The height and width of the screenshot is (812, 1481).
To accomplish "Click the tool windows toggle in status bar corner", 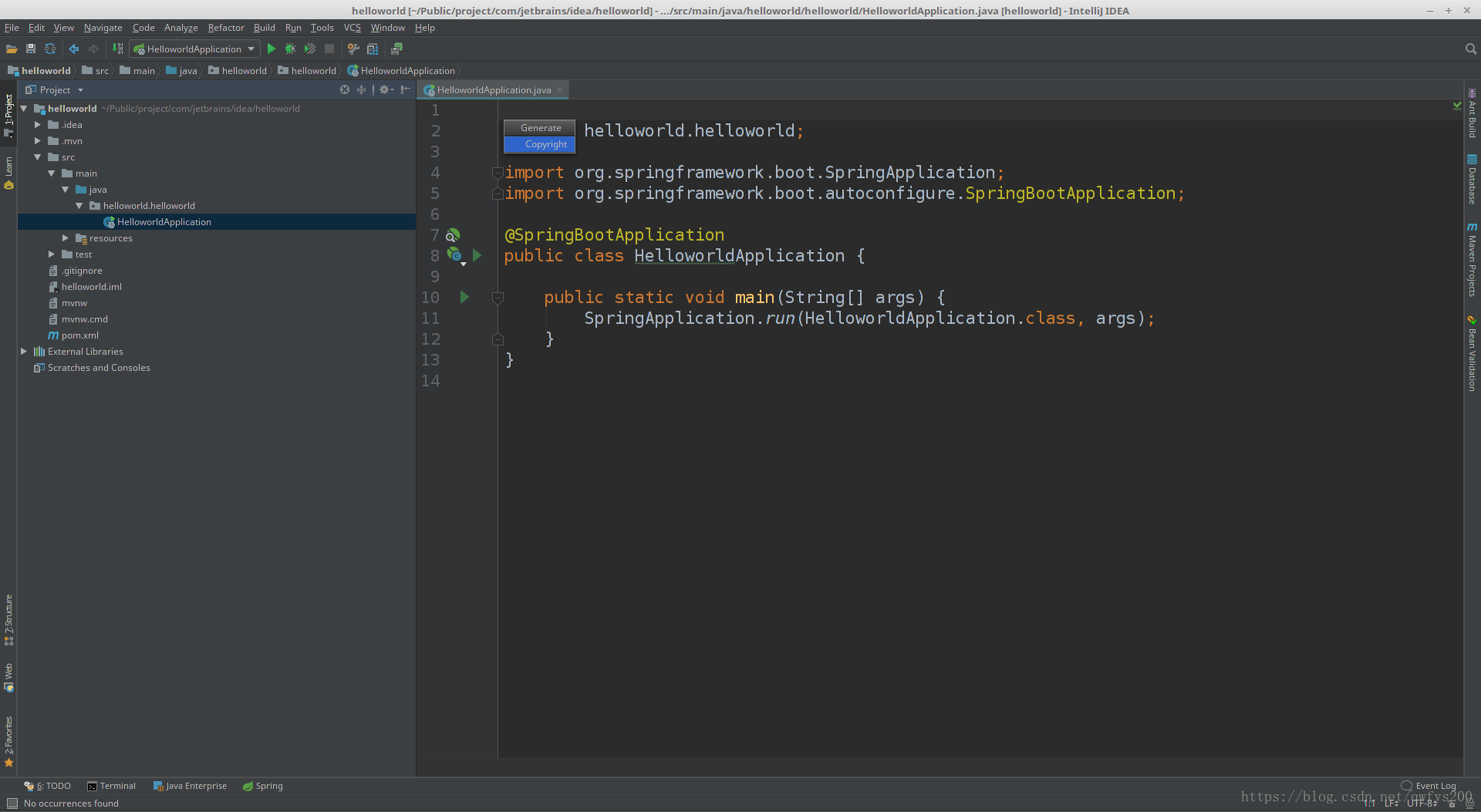I will [12, 804].
